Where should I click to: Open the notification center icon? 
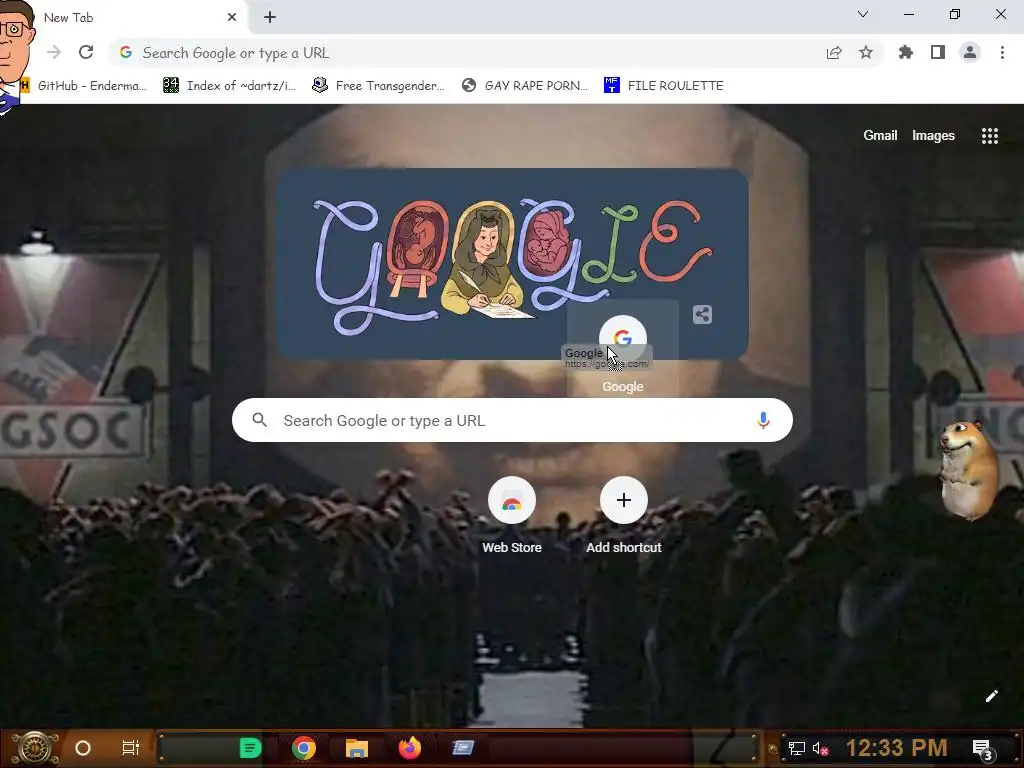coord(983,749)
